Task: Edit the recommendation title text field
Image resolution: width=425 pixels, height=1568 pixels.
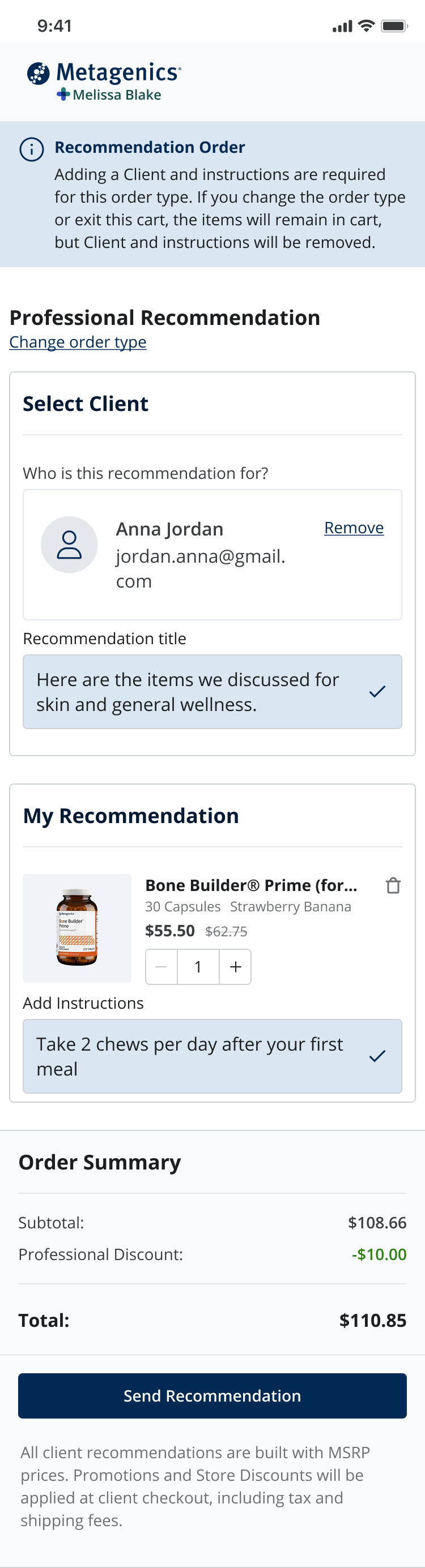Action: [212, 692]
